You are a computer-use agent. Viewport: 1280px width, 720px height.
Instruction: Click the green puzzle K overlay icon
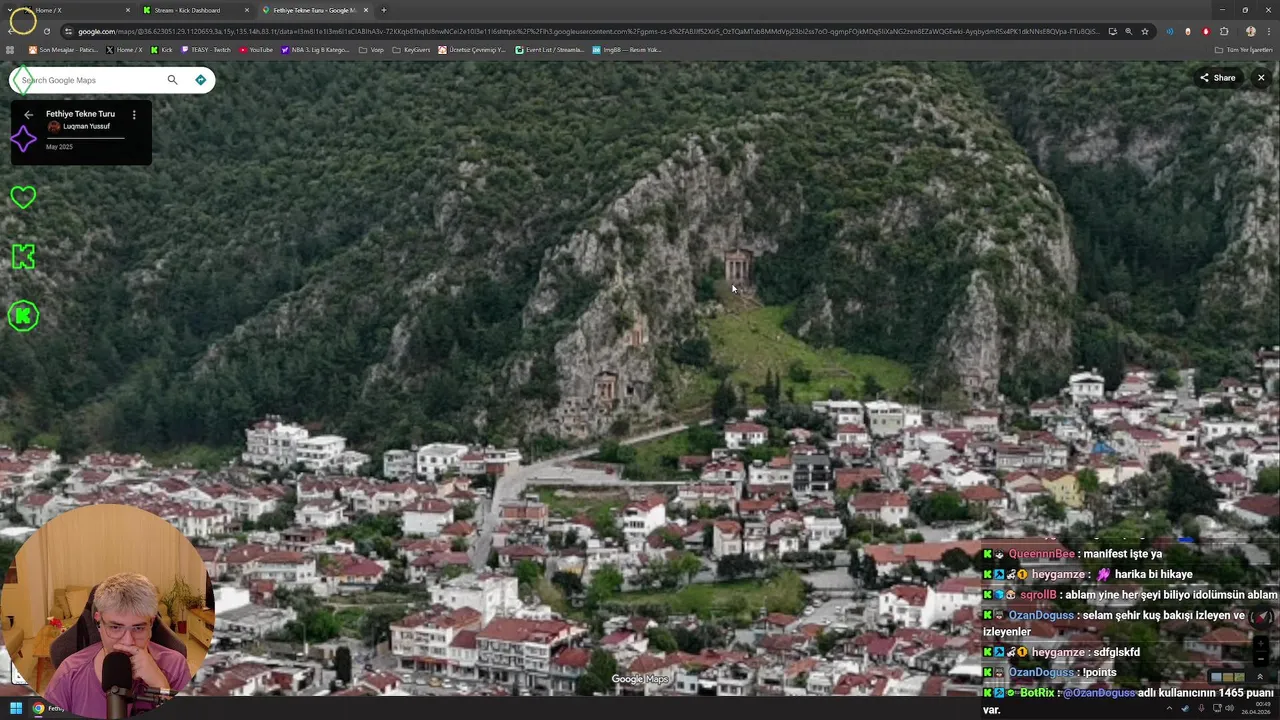[23, 257]
